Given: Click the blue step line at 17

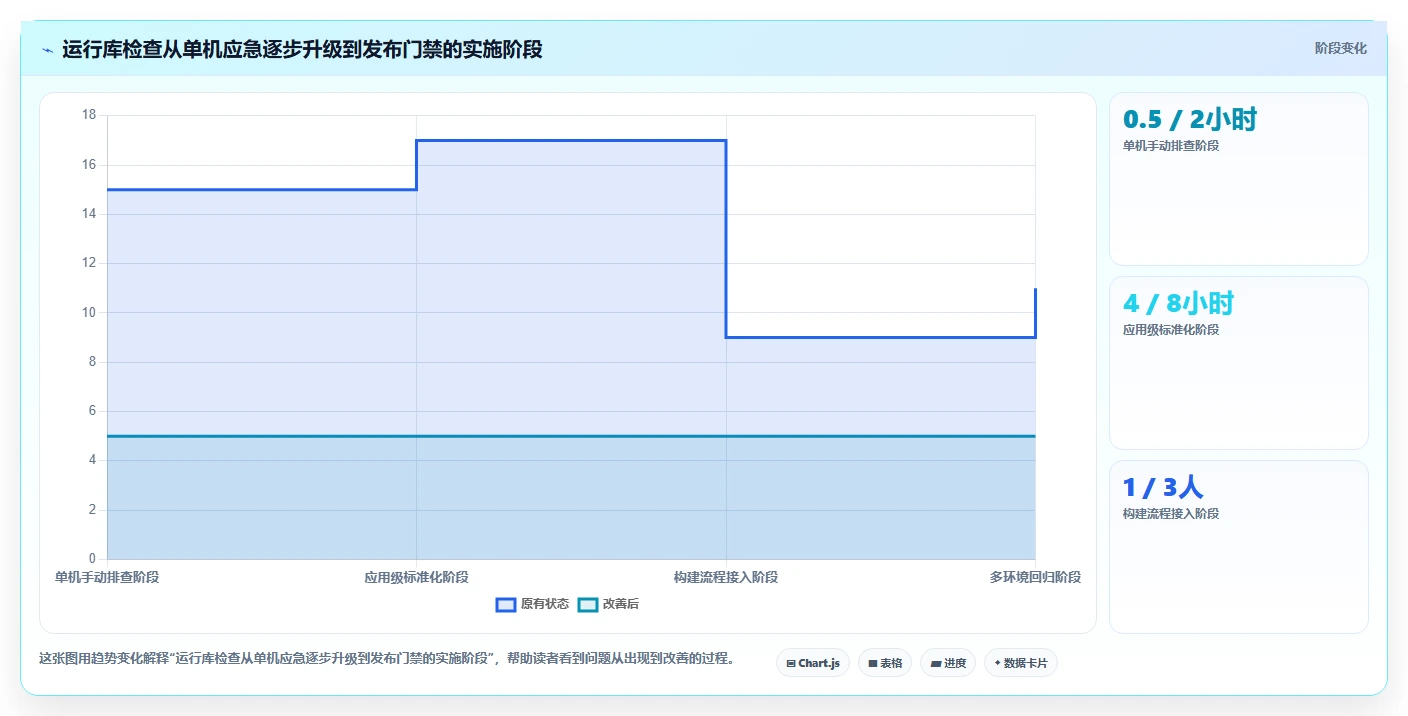Looking at the screenshot, I should (571, 140).
